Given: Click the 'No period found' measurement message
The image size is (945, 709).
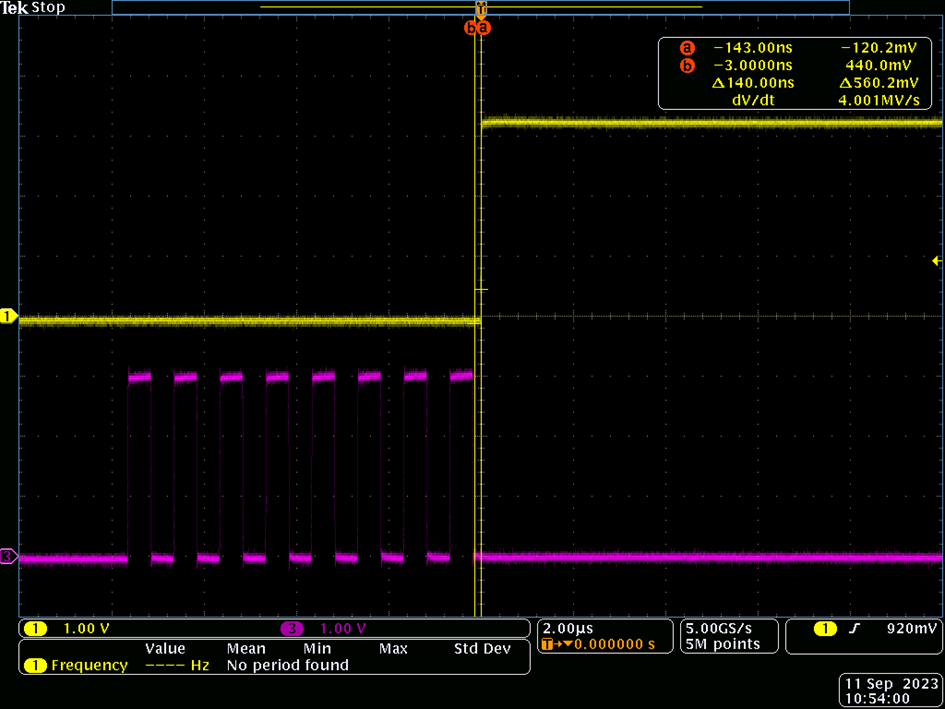Looking at the screenshot, I should pyautogui.click(x=287, y=666).
